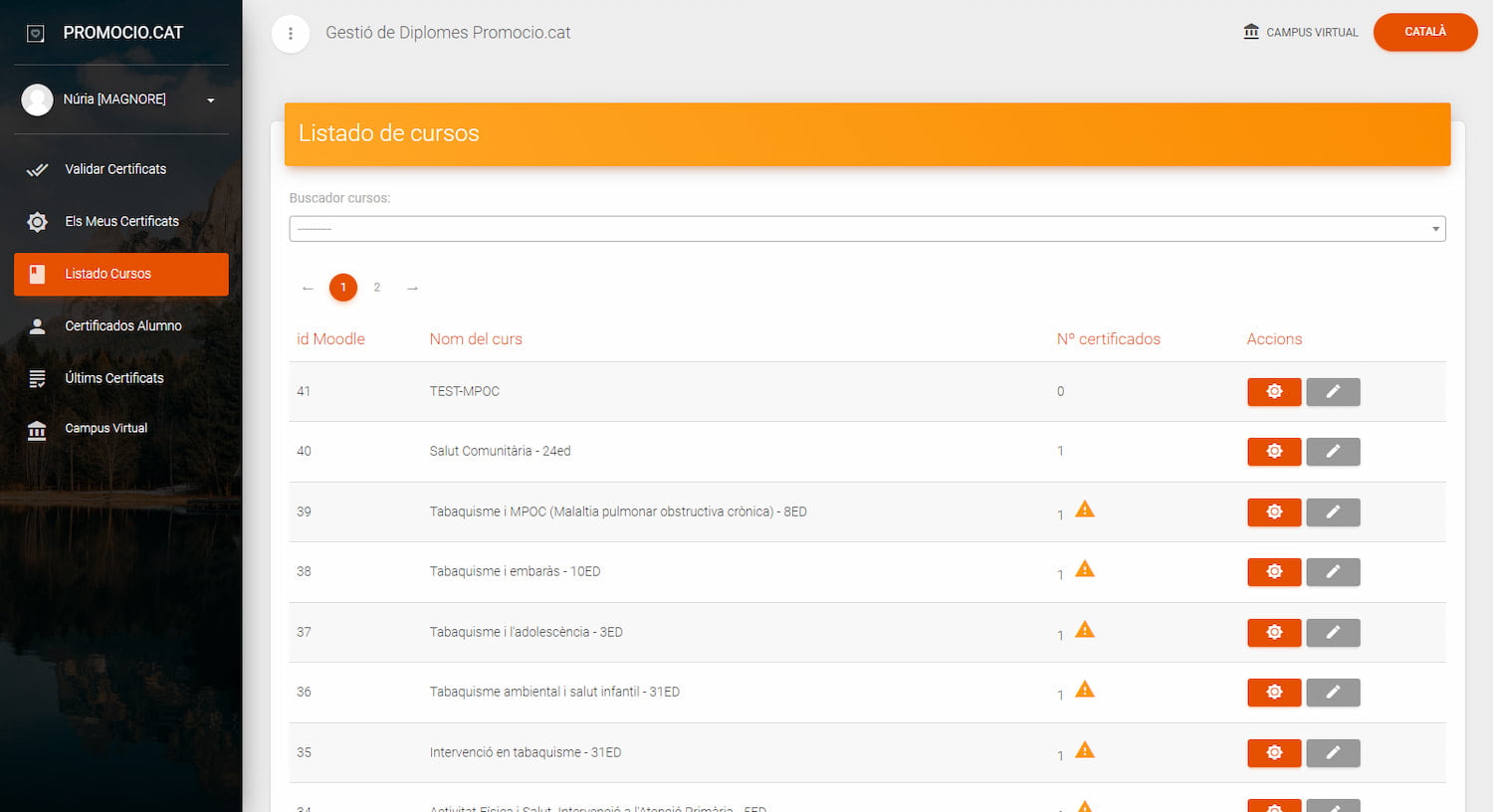The width and height of the screenshot is (1493, 812).
Task: Open the Buscador cursos dropdown
Action: coord(866,229)
